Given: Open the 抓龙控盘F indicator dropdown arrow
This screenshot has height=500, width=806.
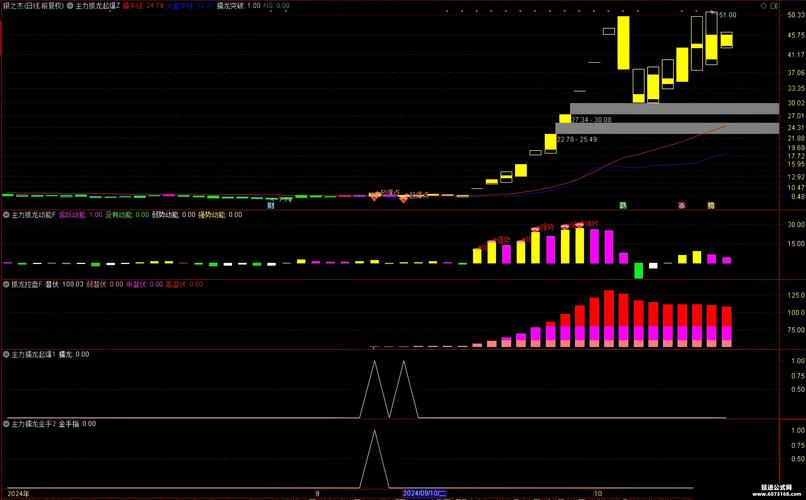Looking at the screenshot, I should point(7,284).
